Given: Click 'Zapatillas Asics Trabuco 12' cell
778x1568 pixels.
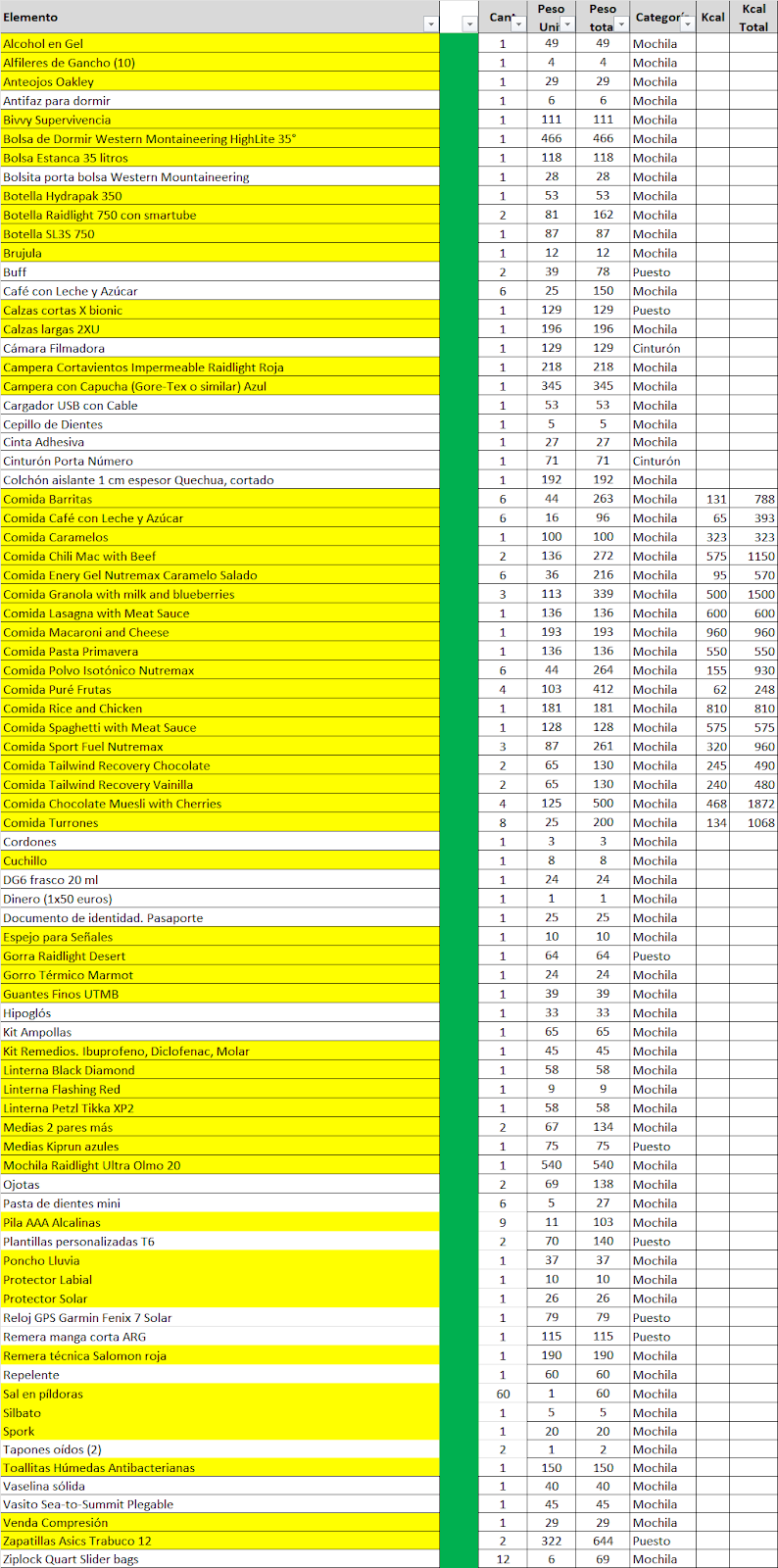Looking at the screenshot, I should pos(219,1541).
